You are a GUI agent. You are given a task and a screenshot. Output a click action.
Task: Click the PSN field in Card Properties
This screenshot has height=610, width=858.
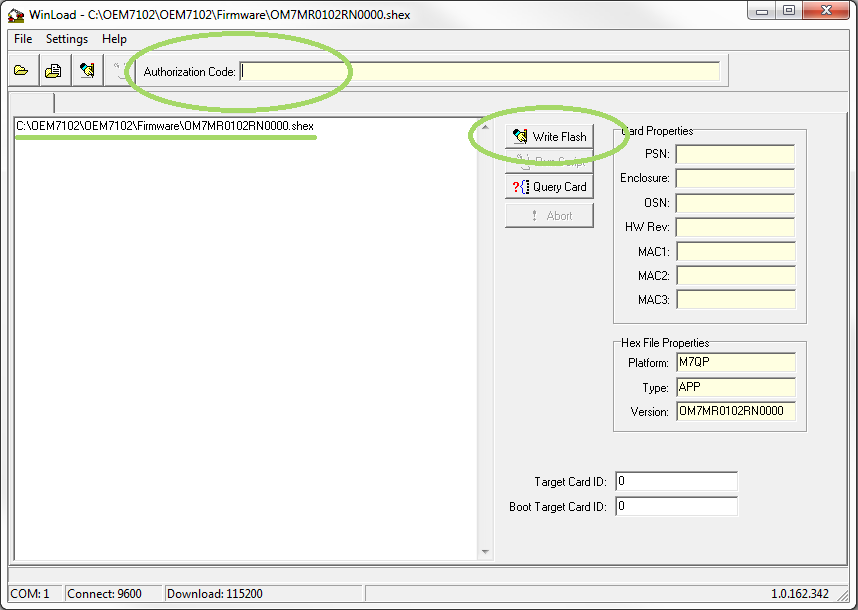pos(735,154)
